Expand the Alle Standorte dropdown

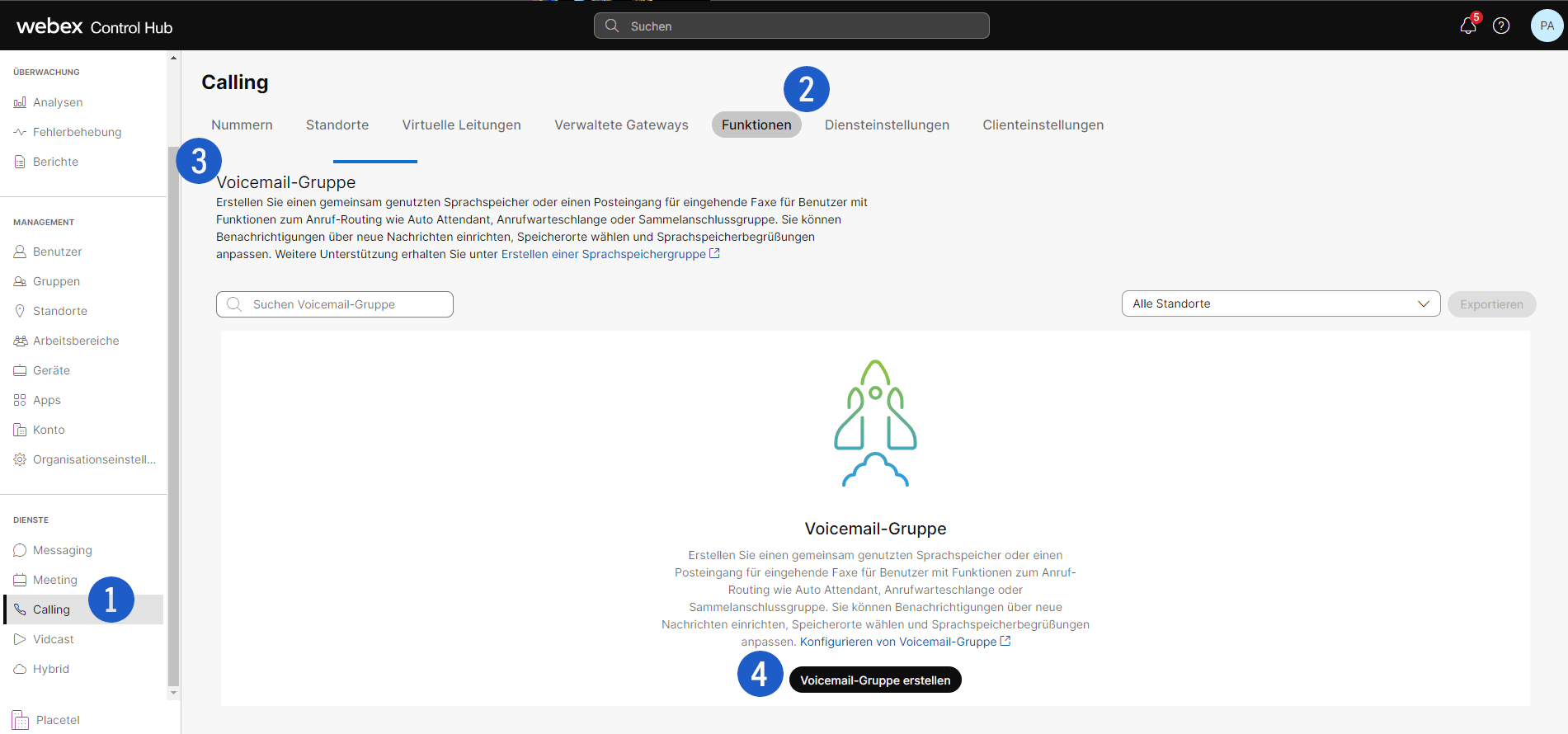click(1280, 303)
